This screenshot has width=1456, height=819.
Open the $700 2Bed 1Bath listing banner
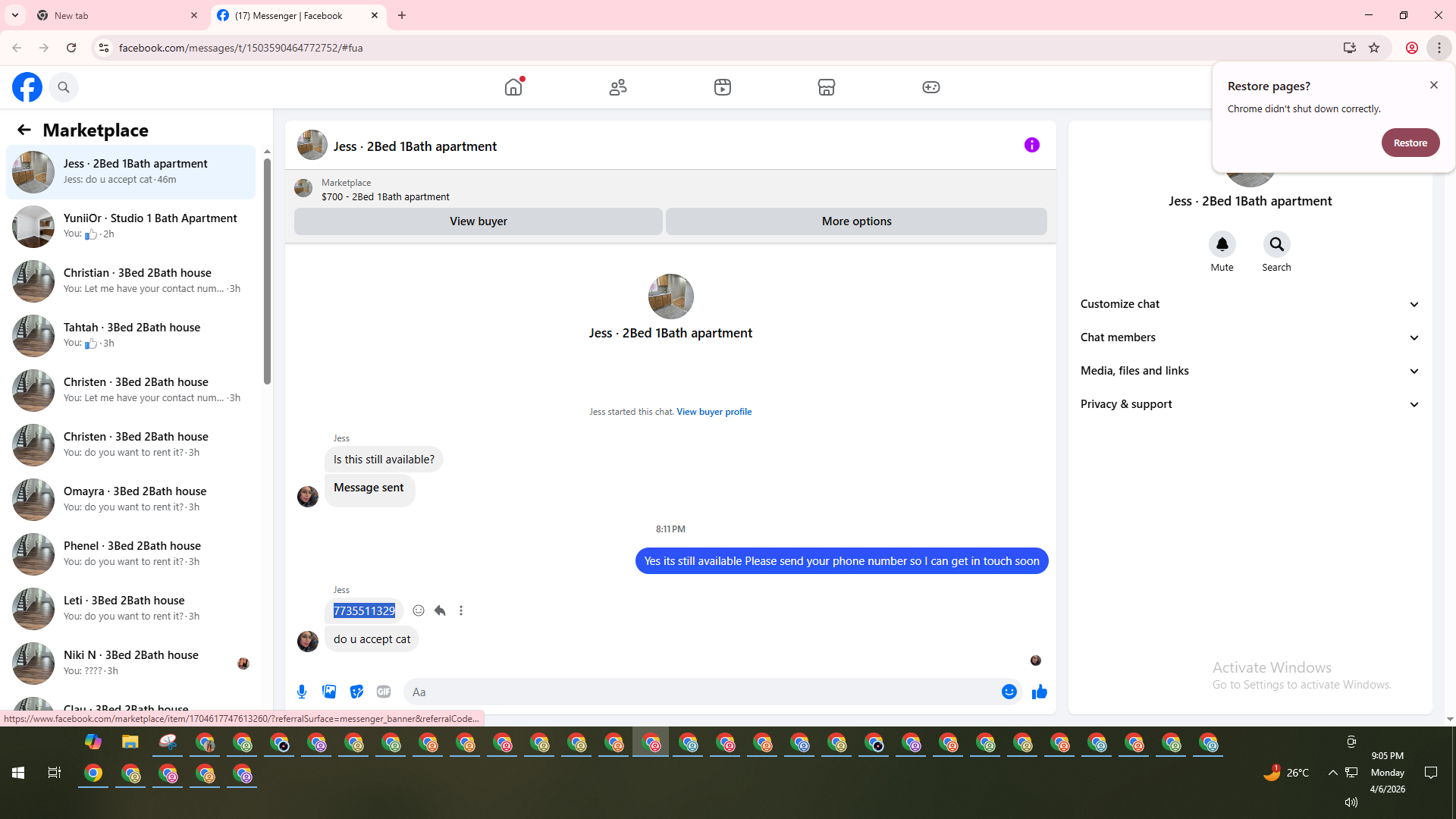[x=670, y=189]
